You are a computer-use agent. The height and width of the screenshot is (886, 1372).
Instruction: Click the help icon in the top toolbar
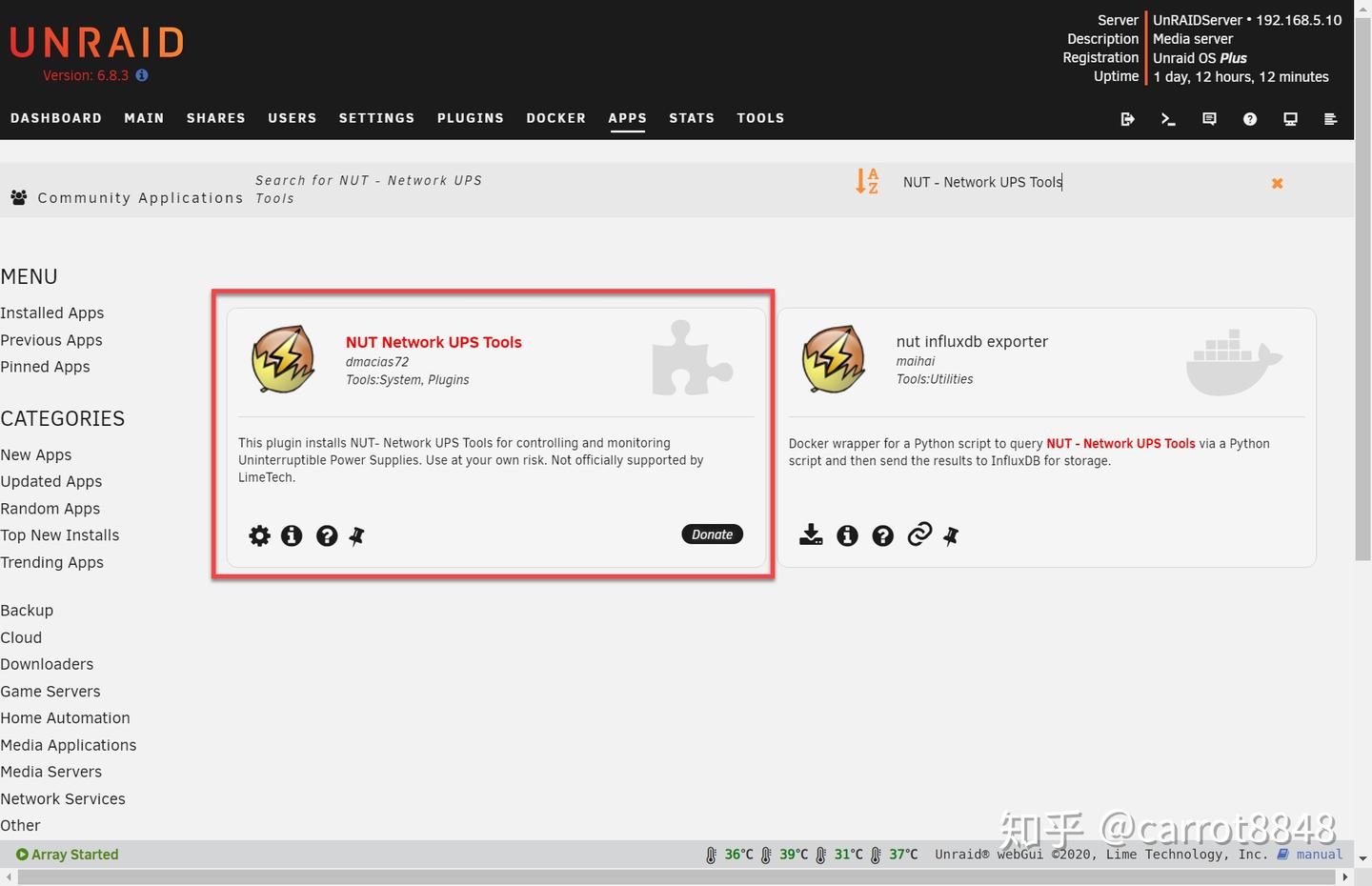coord(1249,119)
